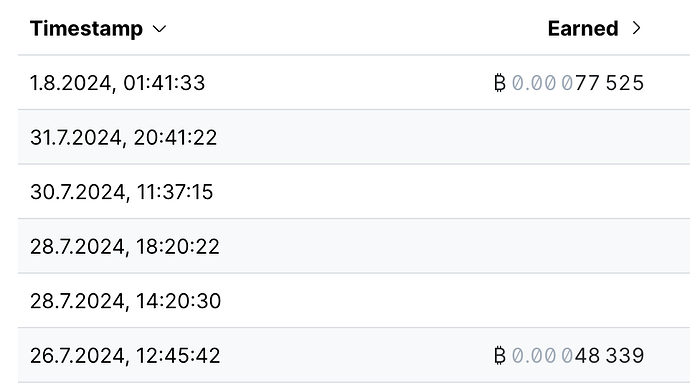
Task: Select the row dated 26.7.2024, 12:45:42
Action: pyautogui.click(x=354, y=356)
